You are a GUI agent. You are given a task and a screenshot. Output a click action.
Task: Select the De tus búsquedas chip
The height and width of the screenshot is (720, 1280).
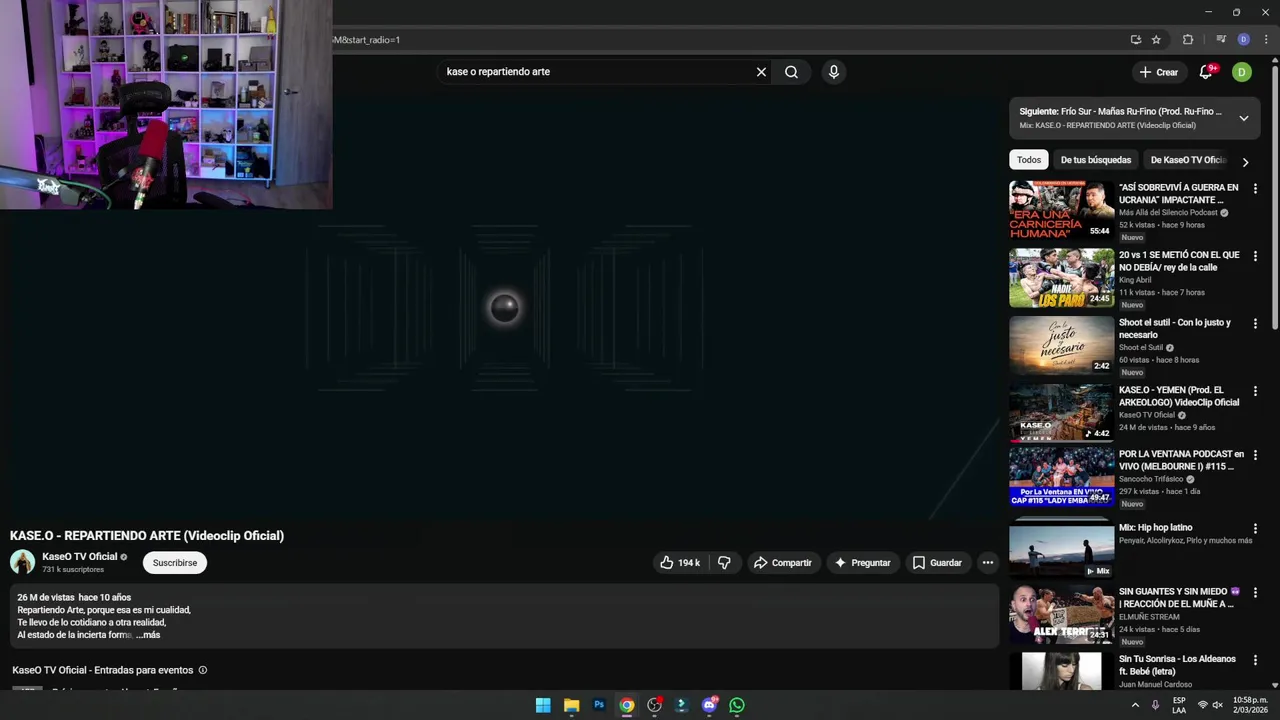(x=1096, y=160)
